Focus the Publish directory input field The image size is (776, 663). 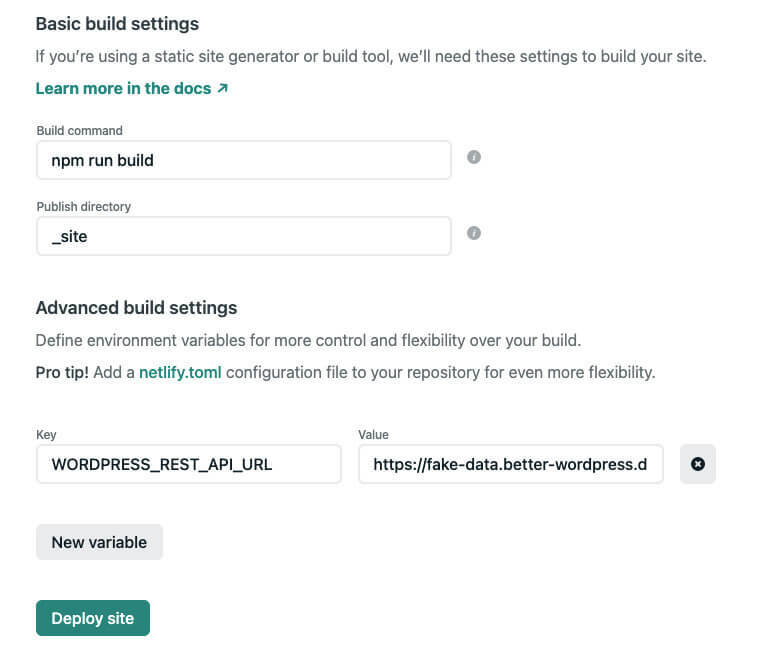tap(243, 237)
